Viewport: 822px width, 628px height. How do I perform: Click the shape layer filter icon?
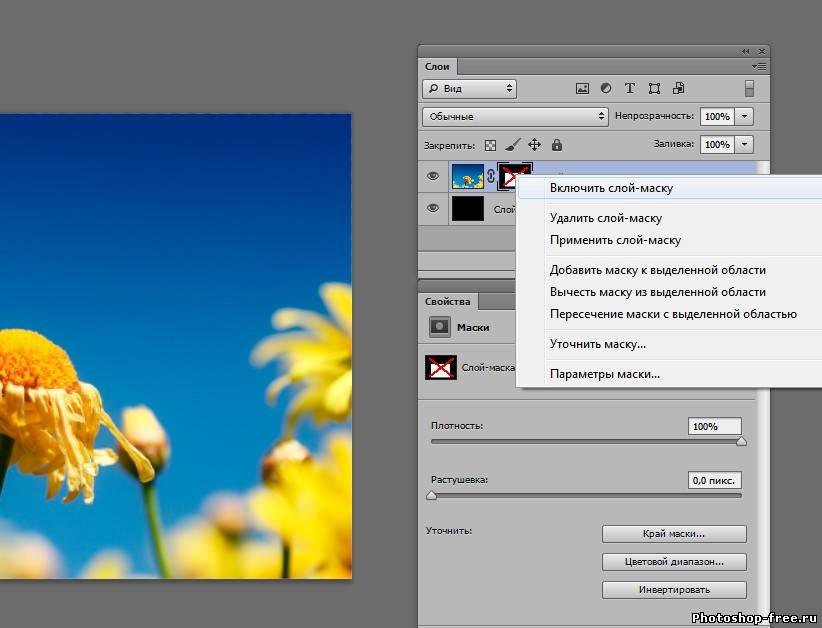pos(654,88)
